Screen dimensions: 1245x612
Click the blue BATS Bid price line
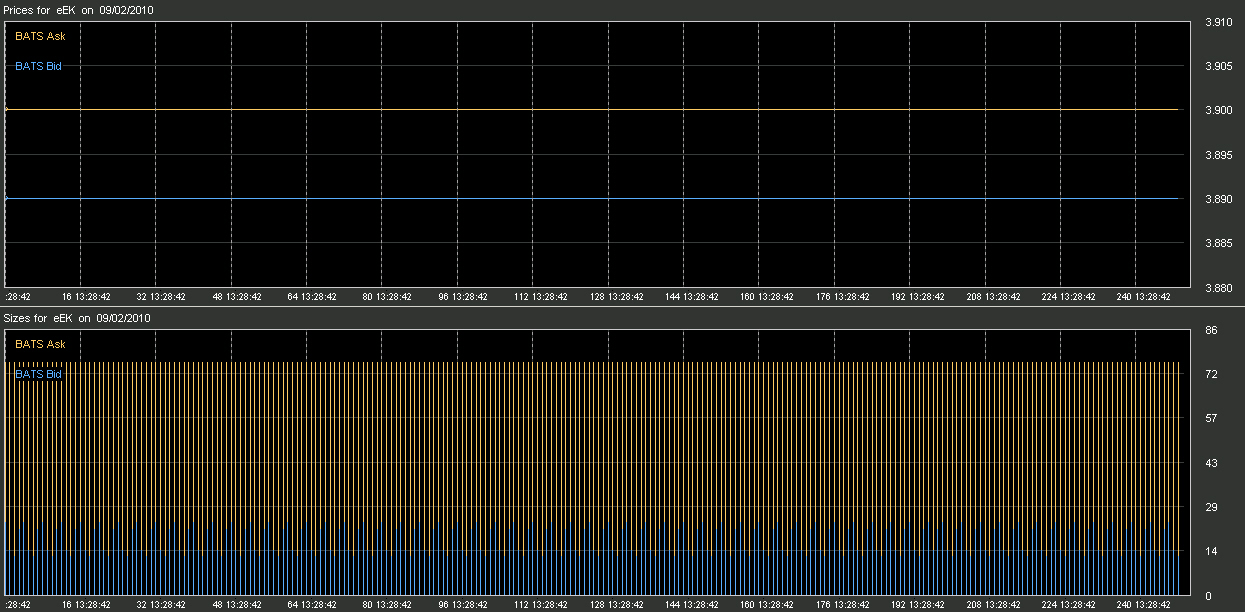tap(594, 199)
